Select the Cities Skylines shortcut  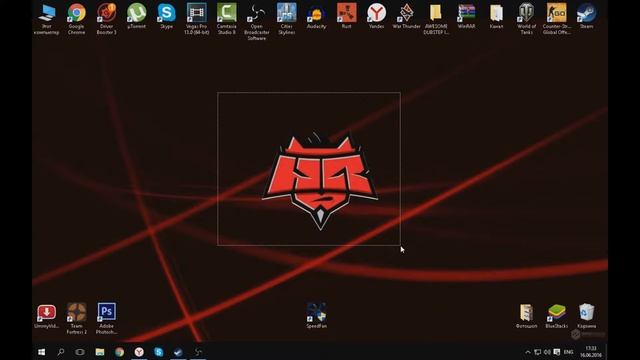tap(287, 19)
